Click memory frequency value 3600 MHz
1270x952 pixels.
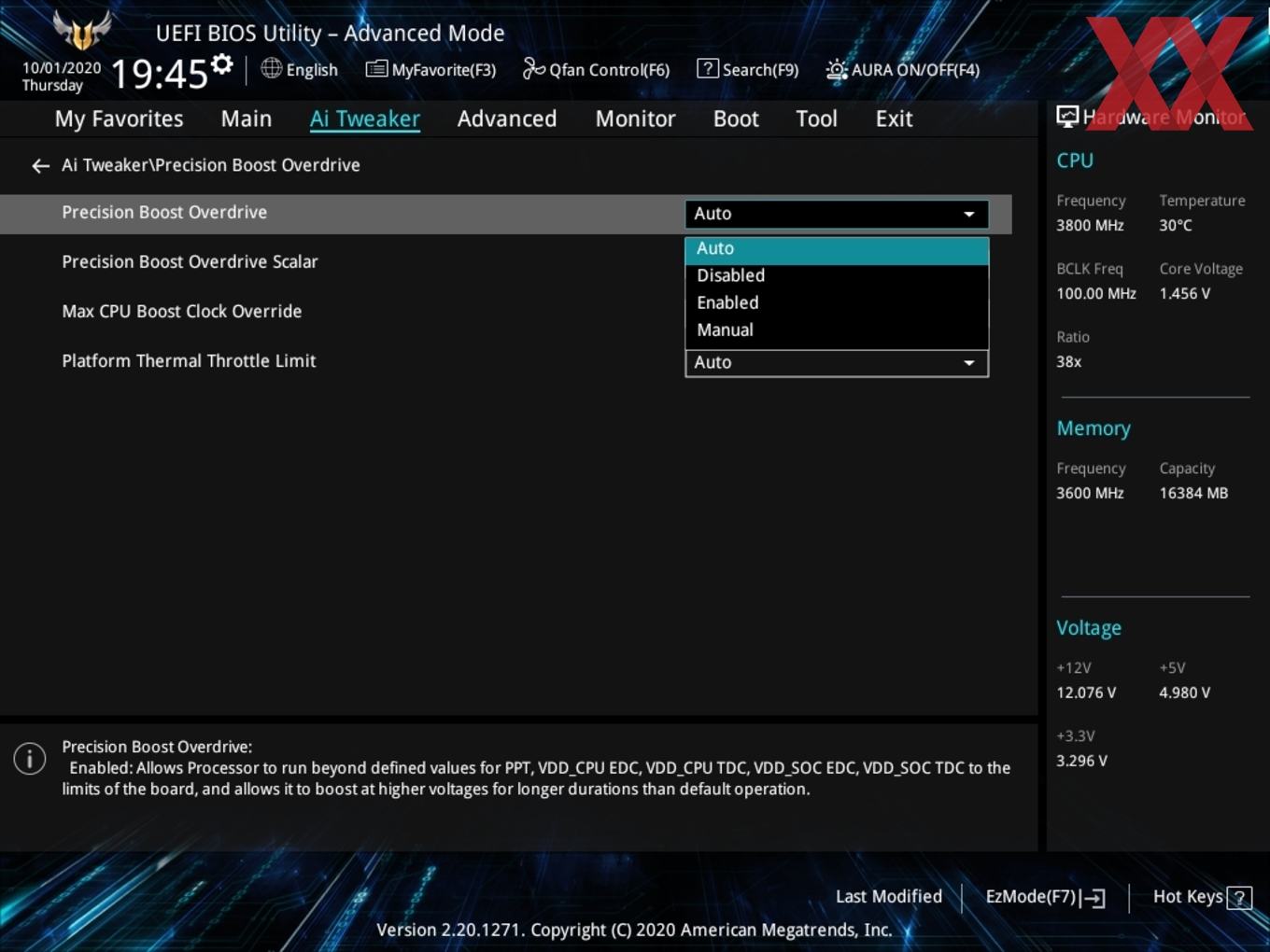click(1090, 494)
